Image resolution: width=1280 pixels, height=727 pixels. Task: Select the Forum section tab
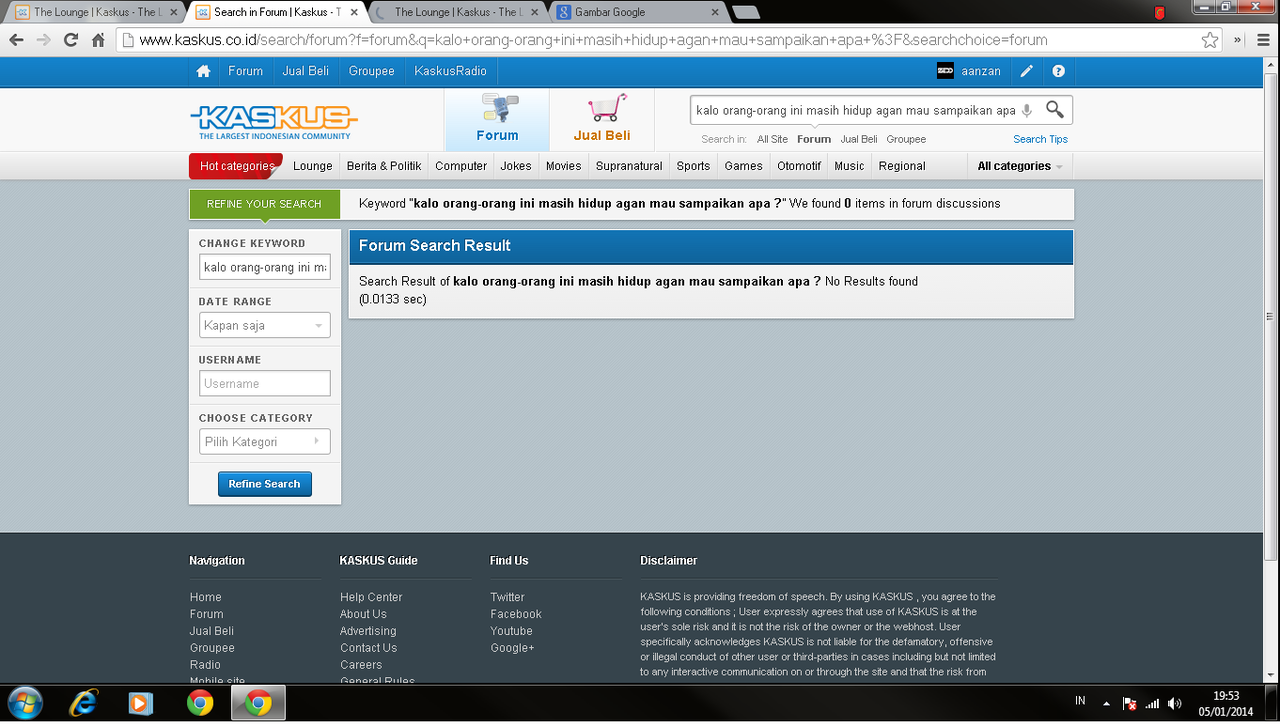(x=497, y=120)
